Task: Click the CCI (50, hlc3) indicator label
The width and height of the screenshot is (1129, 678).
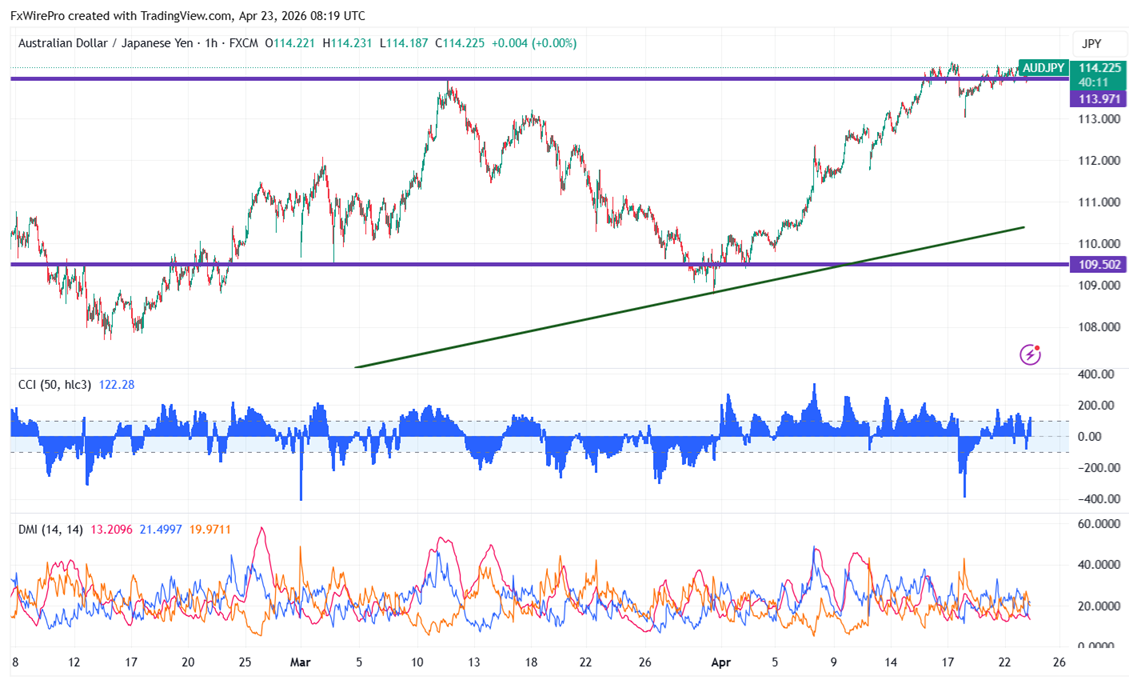Action: [x=55, y=384]
